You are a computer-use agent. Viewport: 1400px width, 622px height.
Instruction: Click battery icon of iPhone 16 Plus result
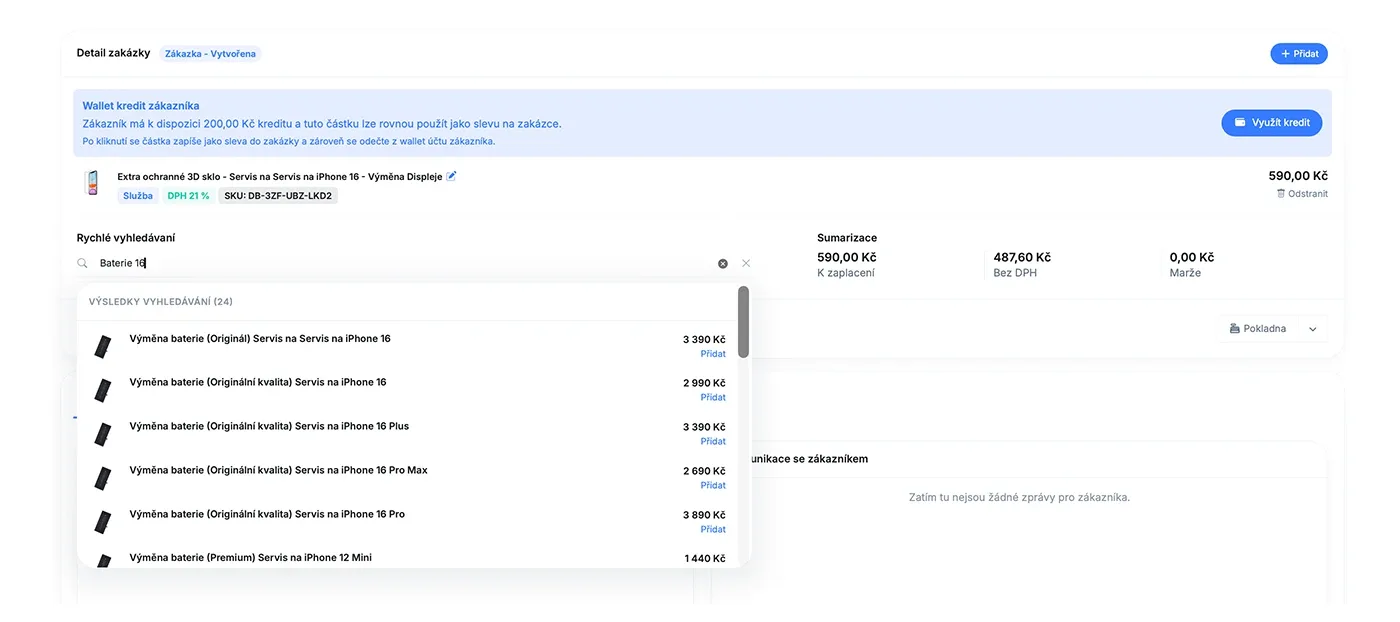click(102, 434)
